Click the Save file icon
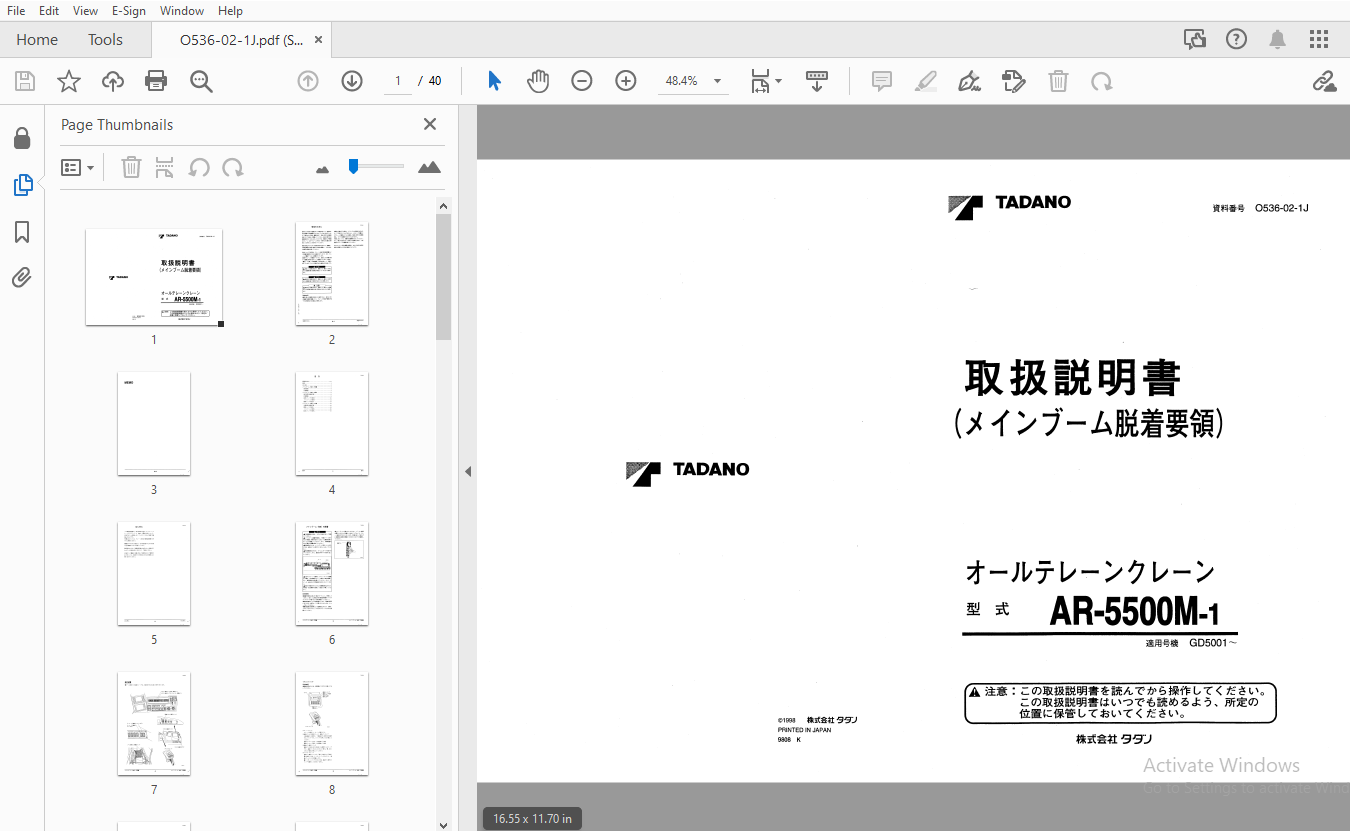 click(25, 81)
